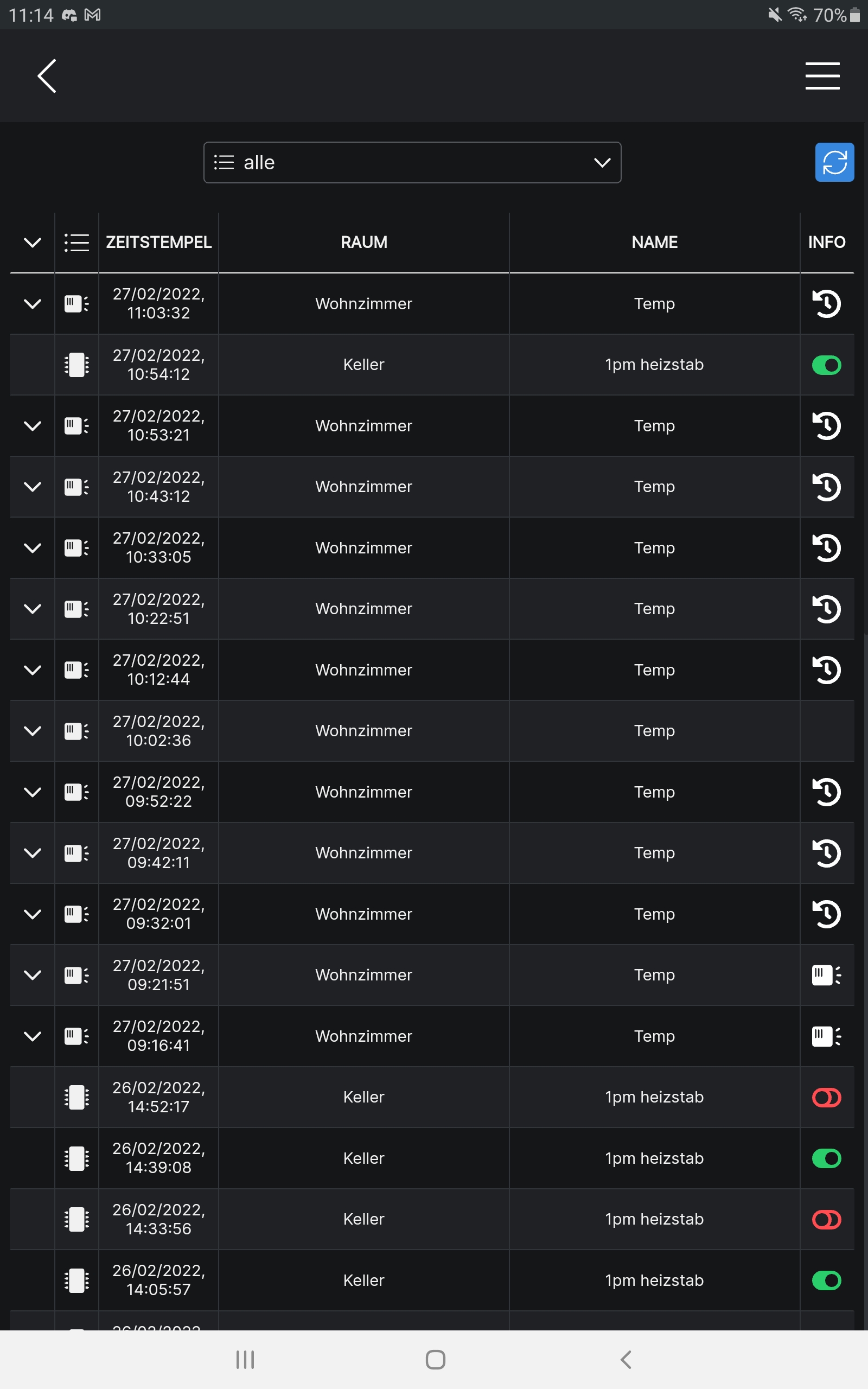
Task: Tap sensor info icon for 09:21:51 entry
Action: coord(826,974)
